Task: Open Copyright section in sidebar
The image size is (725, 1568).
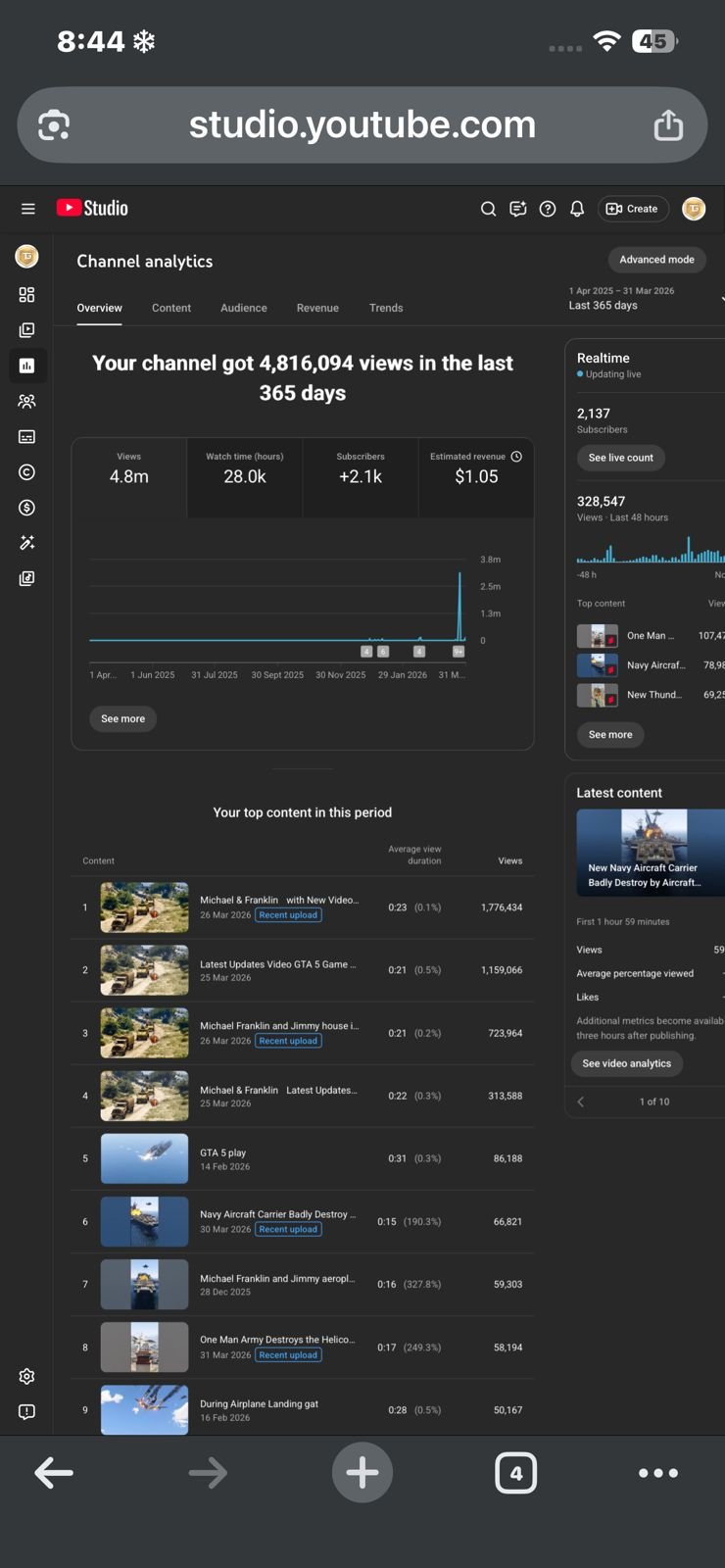Action: pos(26,472)
